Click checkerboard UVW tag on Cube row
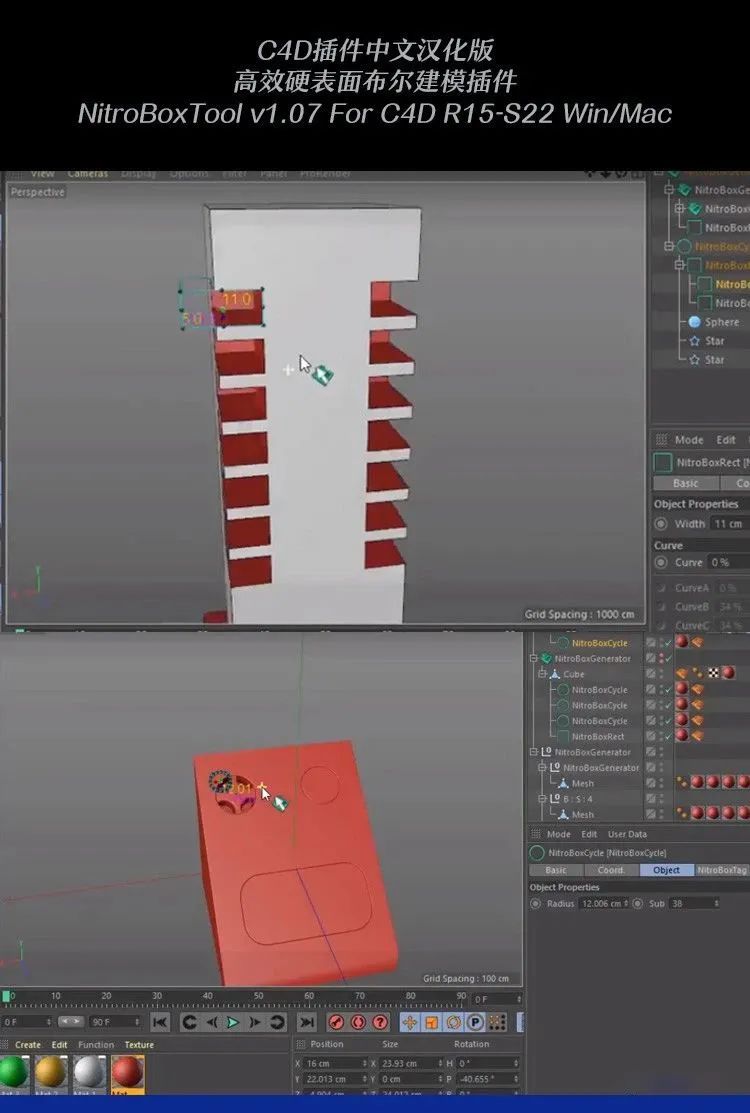Screen dimensions: 750x1113 (714, 673)
